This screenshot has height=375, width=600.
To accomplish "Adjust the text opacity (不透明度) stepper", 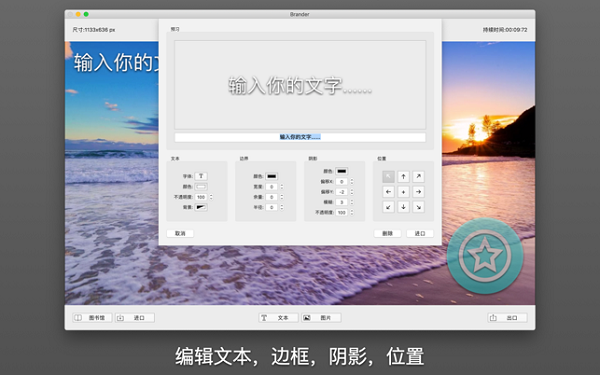I will pos(211,197).
